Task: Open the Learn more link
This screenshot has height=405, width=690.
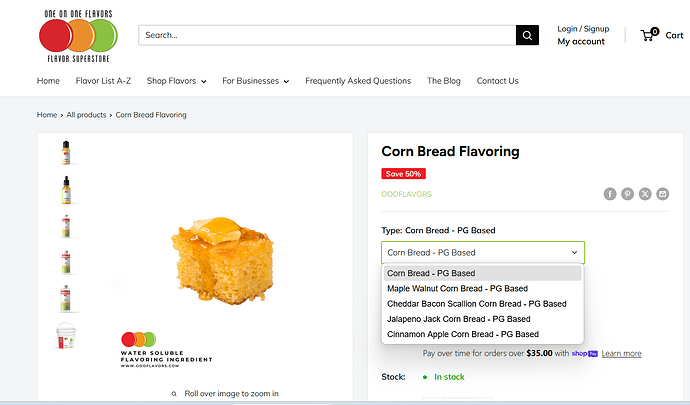Action: pos(621,353)
